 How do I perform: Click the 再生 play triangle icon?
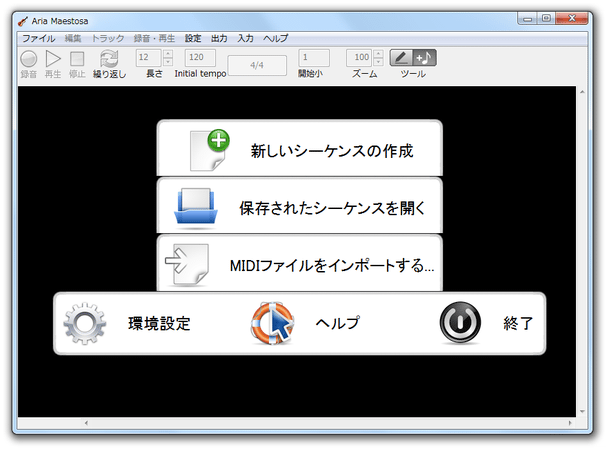53,59
